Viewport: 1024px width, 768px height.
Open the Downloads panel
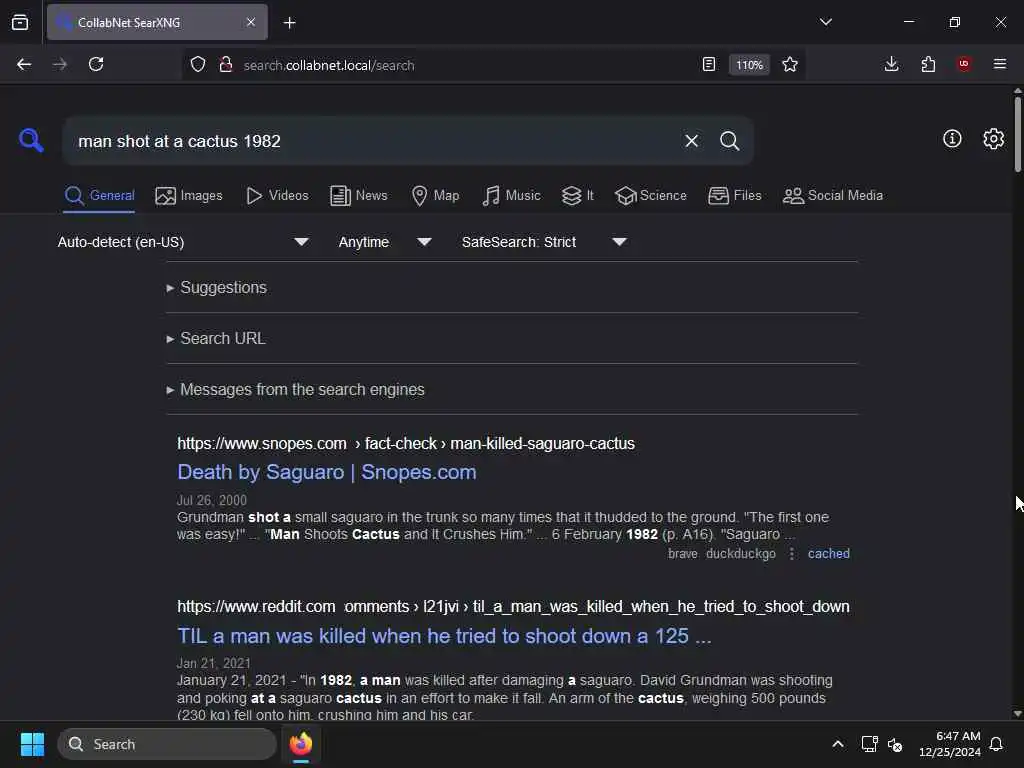click(891, 64)
